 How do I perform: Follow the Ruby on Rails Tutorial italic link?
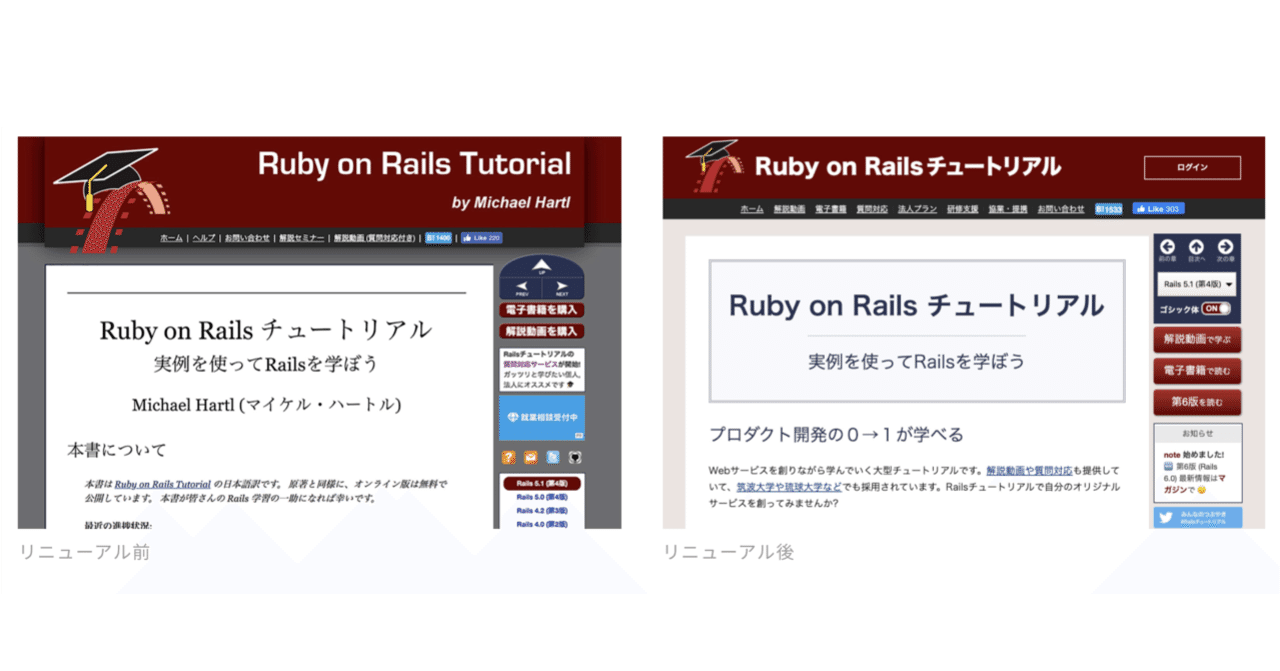coord(162,484)
